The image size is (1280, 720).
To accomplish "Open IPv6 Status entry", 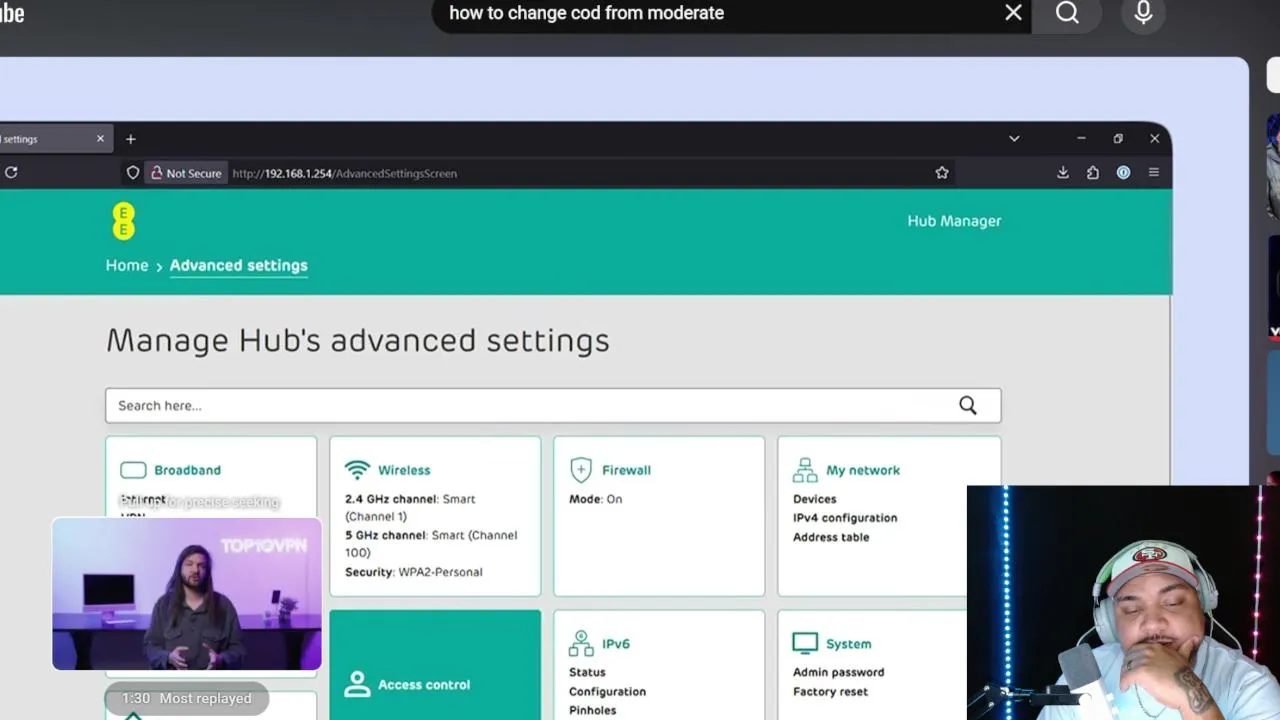I will (587, 672).
